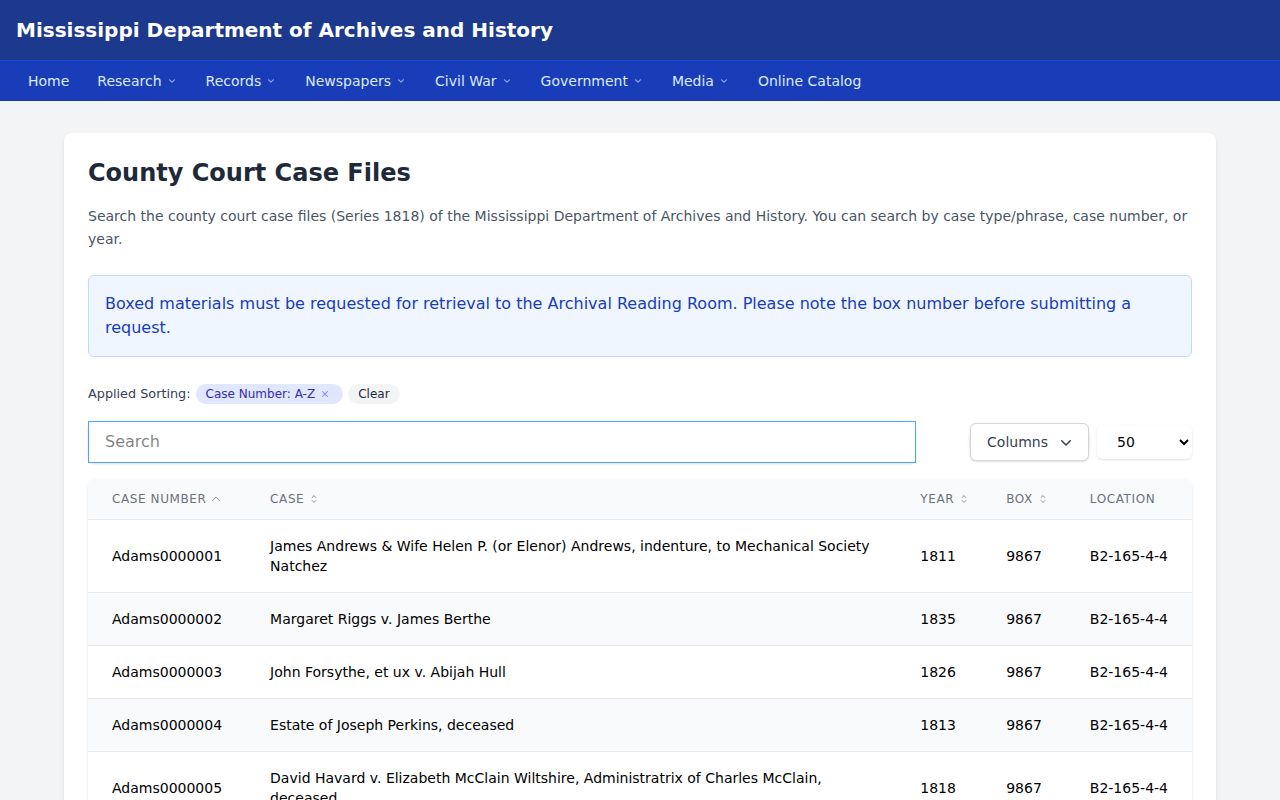Change the 50 rows-per-page selector

click(1144, 442)
